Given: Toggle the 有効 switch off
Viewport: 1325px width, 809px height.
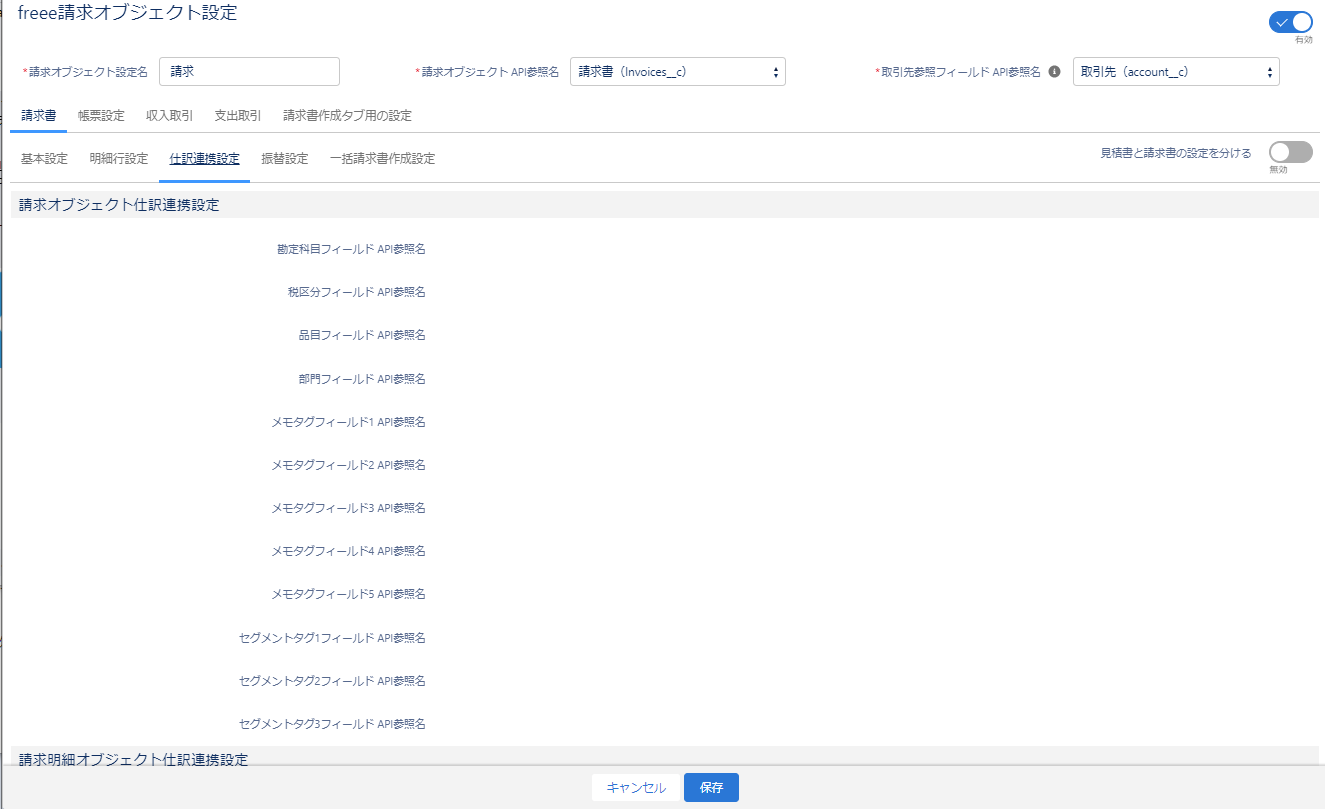Looking at the screenshot, I should [1290, 22].
